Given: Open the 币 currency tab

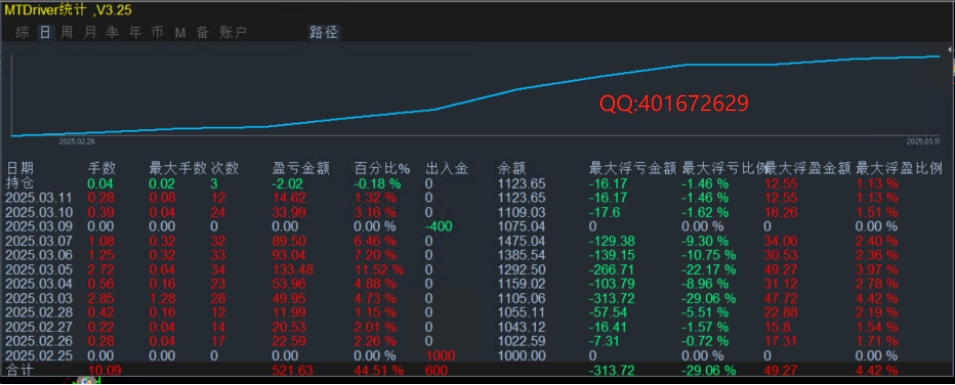Looking at the screenshot, I should coord(157,32).
